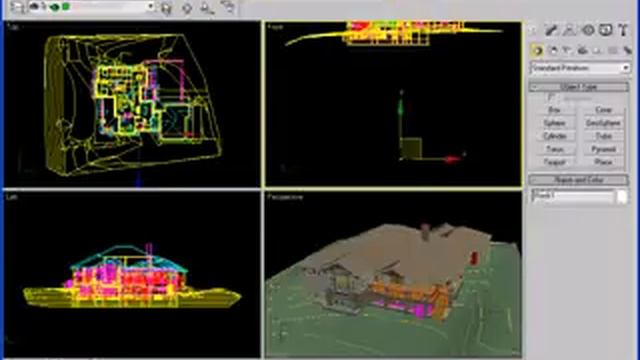The width and height of the screenshot is (640, 360).
Task: Switch to the Hierarchy command panel tab
Action: (569, 30)
